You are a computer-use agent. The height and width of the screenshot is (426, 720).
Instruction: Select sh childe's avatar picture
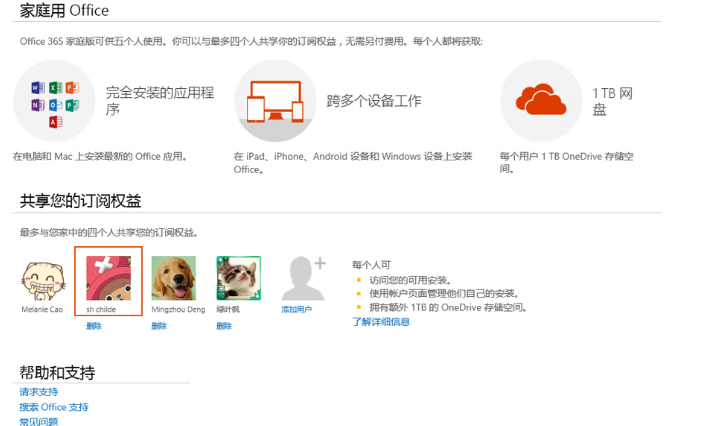(108, 278)
